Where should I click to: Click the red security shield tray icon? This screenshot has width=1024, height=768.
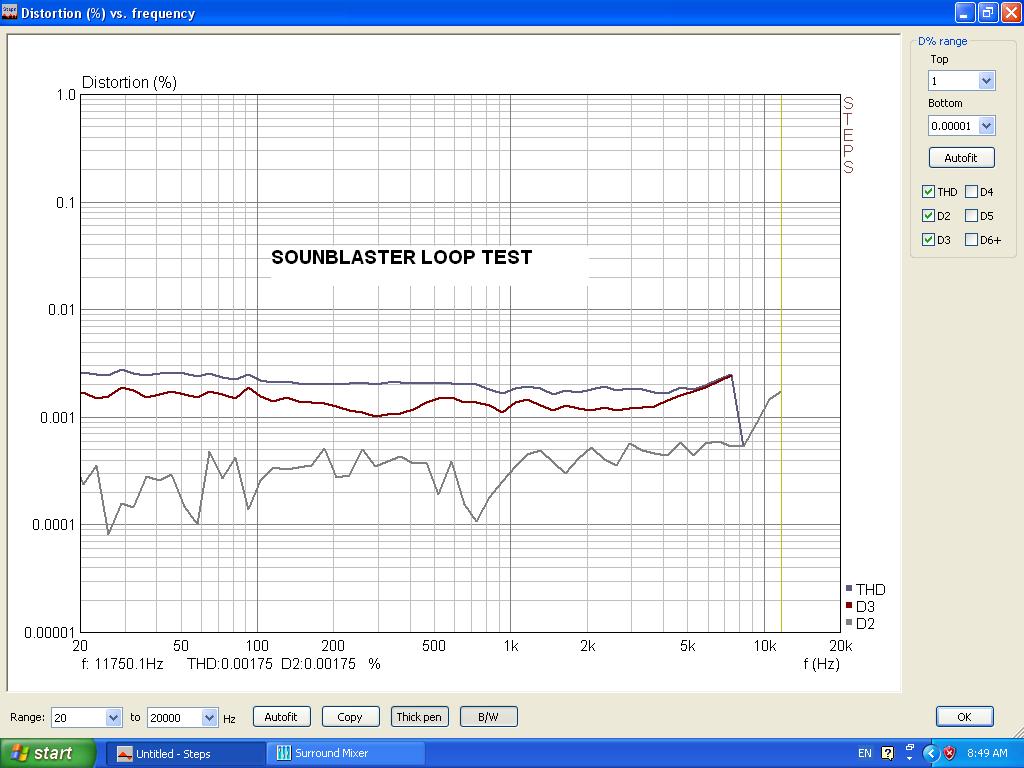click(950, 753)
